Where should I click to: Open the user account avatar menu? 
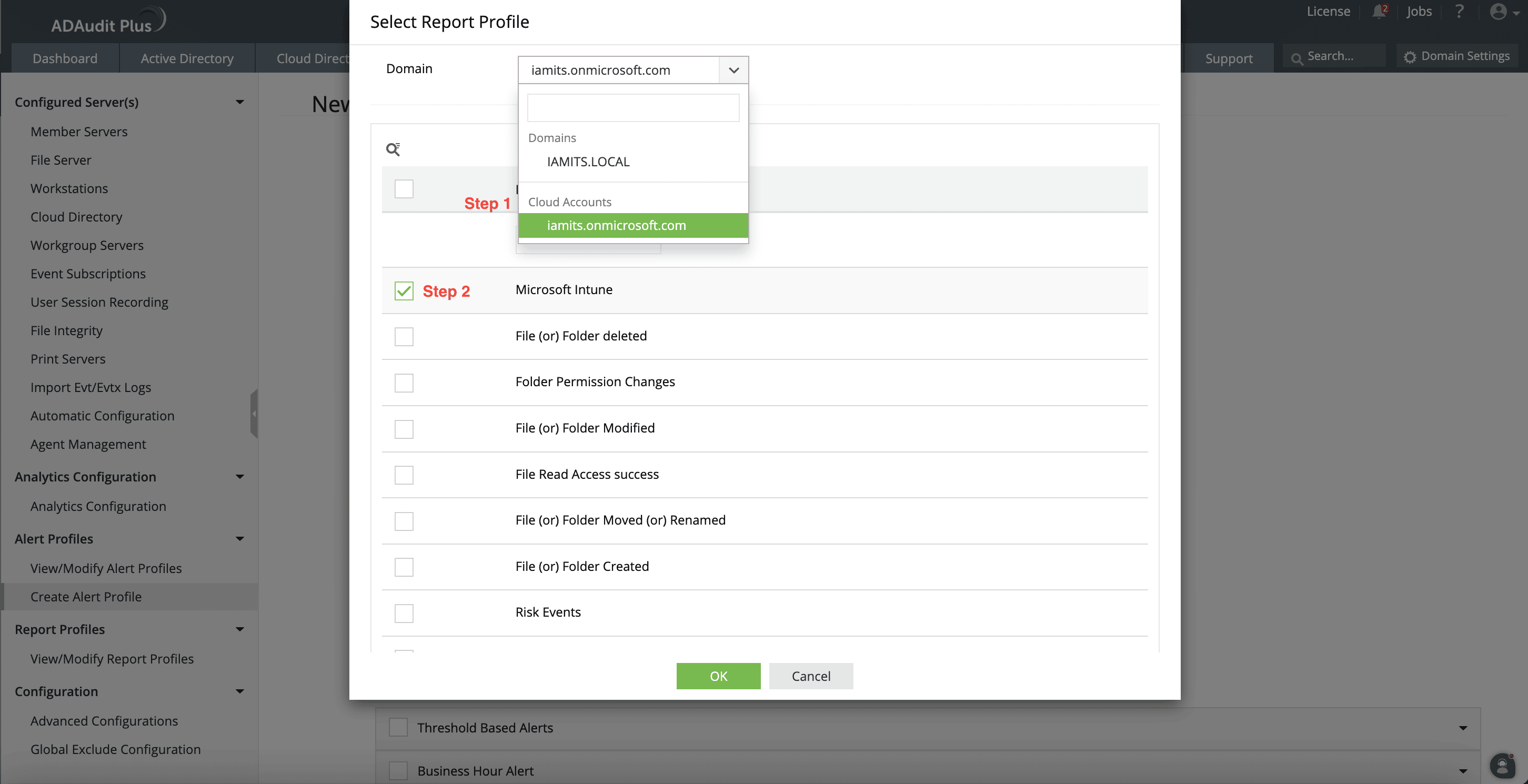1499,12
